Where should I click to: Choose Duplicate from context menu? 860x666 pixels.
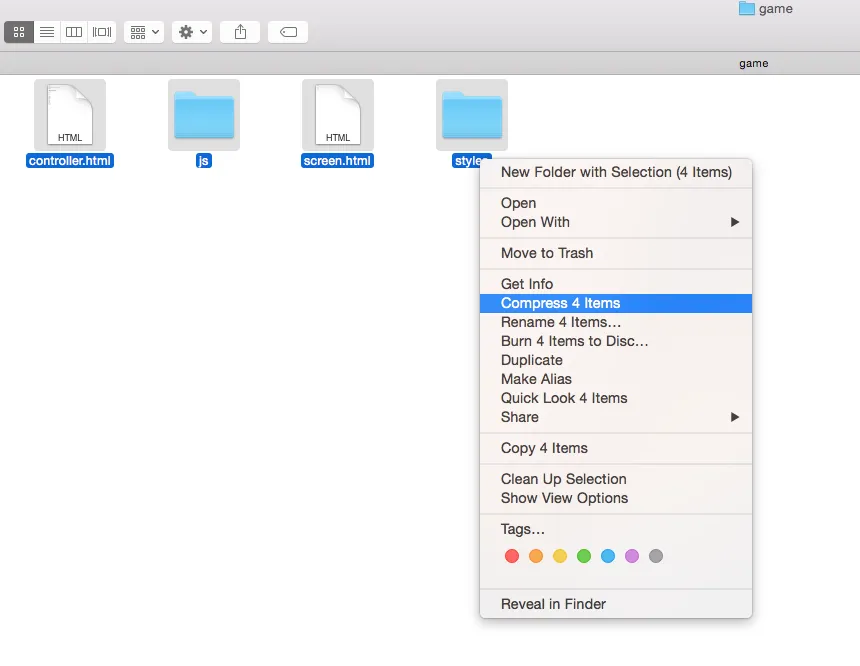pyautogui.click(x=616, y=360)
